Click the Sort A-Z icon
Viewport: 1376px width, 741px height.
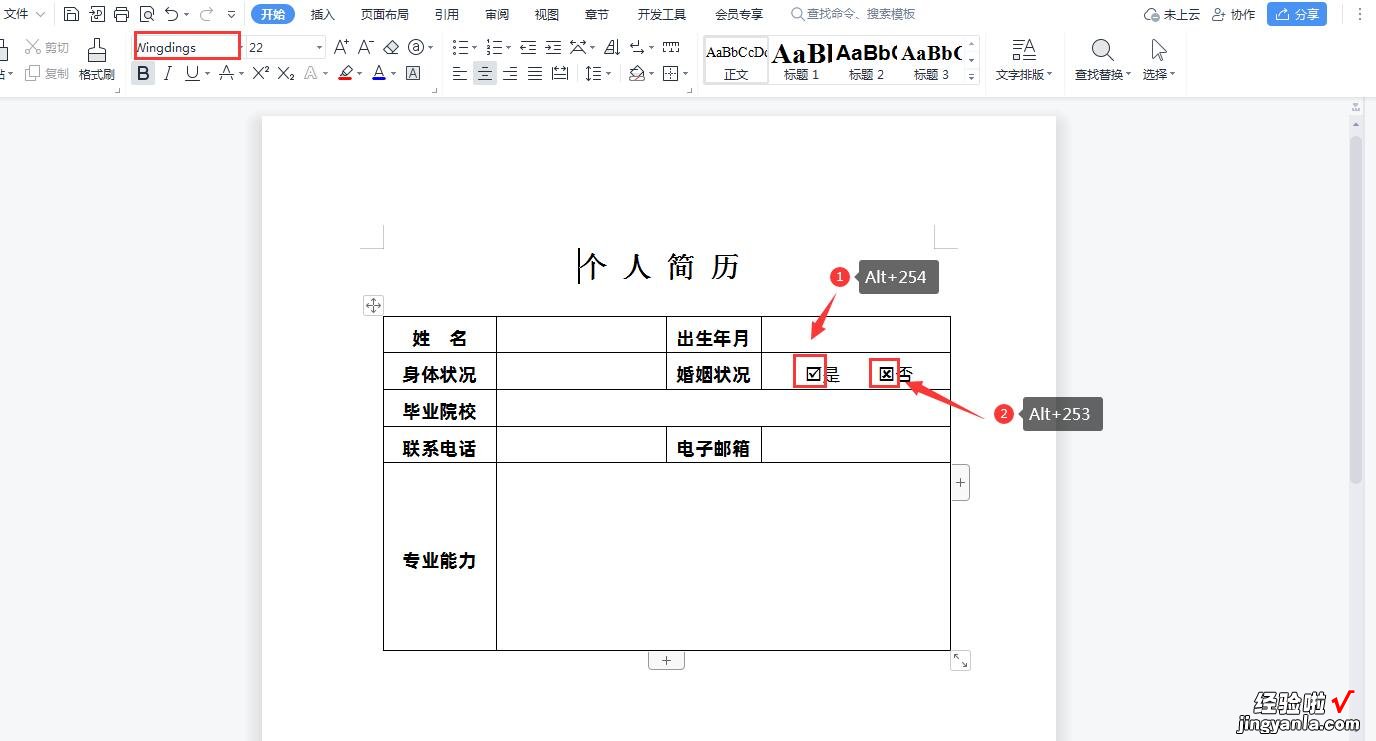pyautogui.click(x=612, y=47)
